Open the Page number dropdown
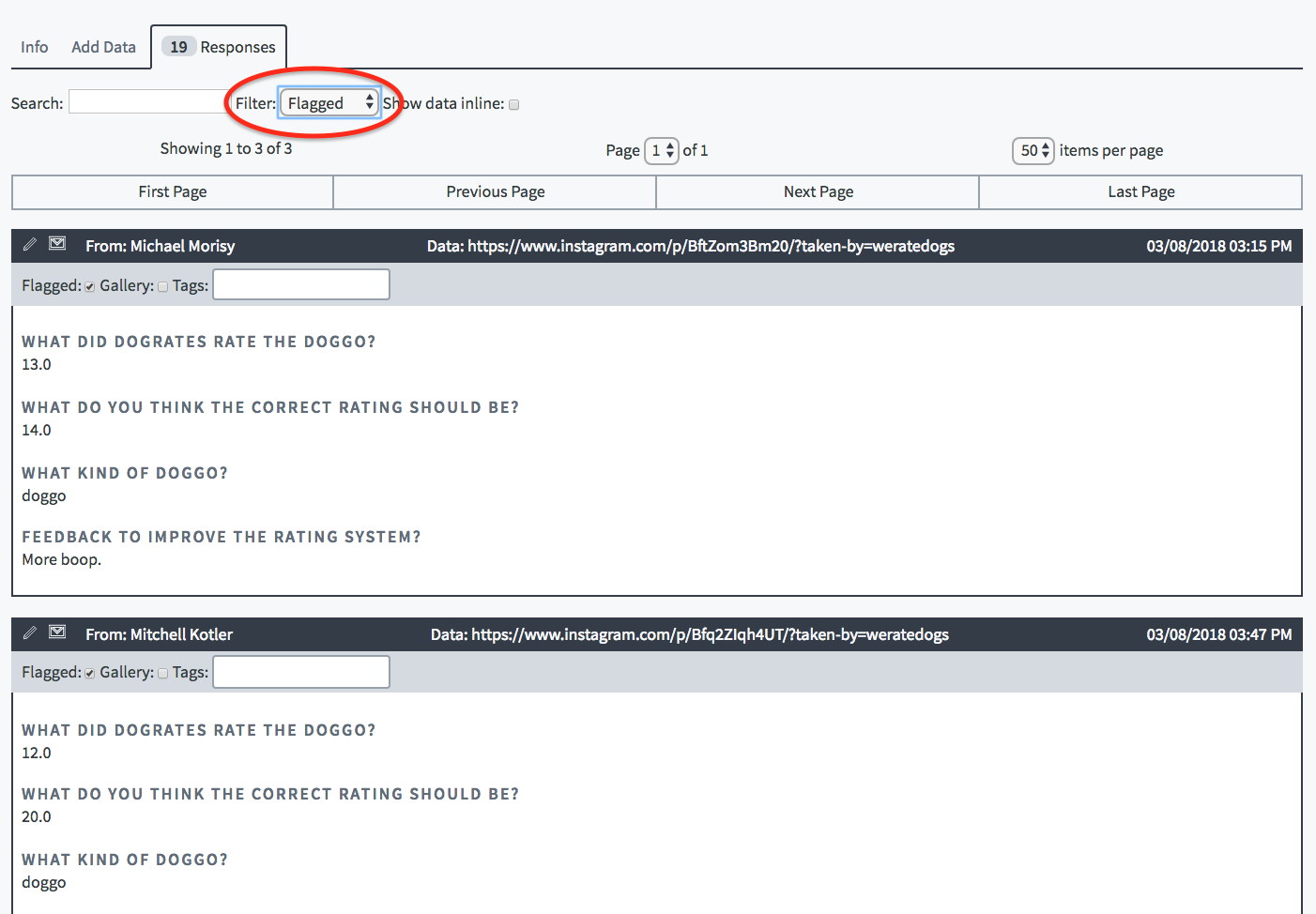Screen dimensions: 1316x914 pos(662,150)
